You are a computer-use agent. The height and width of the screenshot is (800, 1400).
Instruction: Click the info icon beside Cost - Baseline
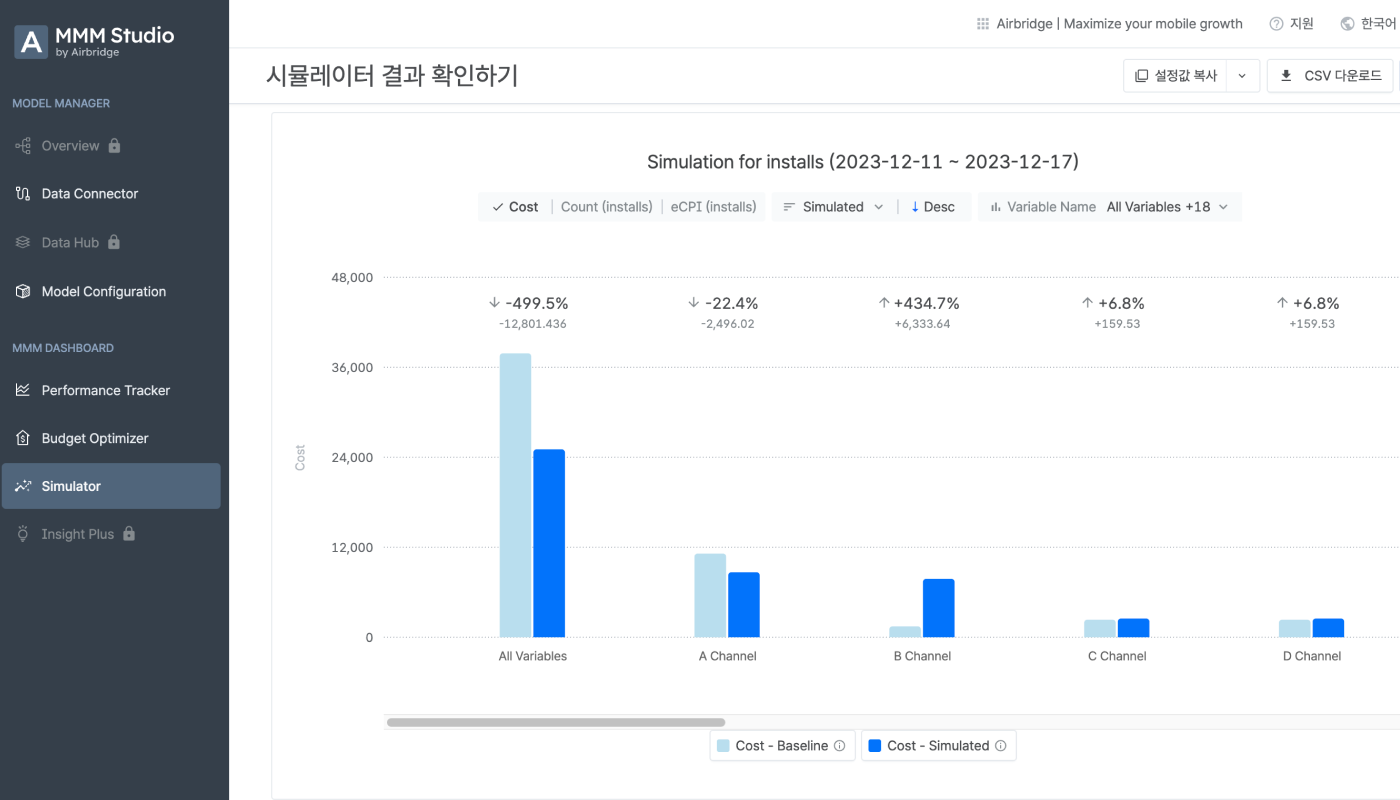point(840,746)
